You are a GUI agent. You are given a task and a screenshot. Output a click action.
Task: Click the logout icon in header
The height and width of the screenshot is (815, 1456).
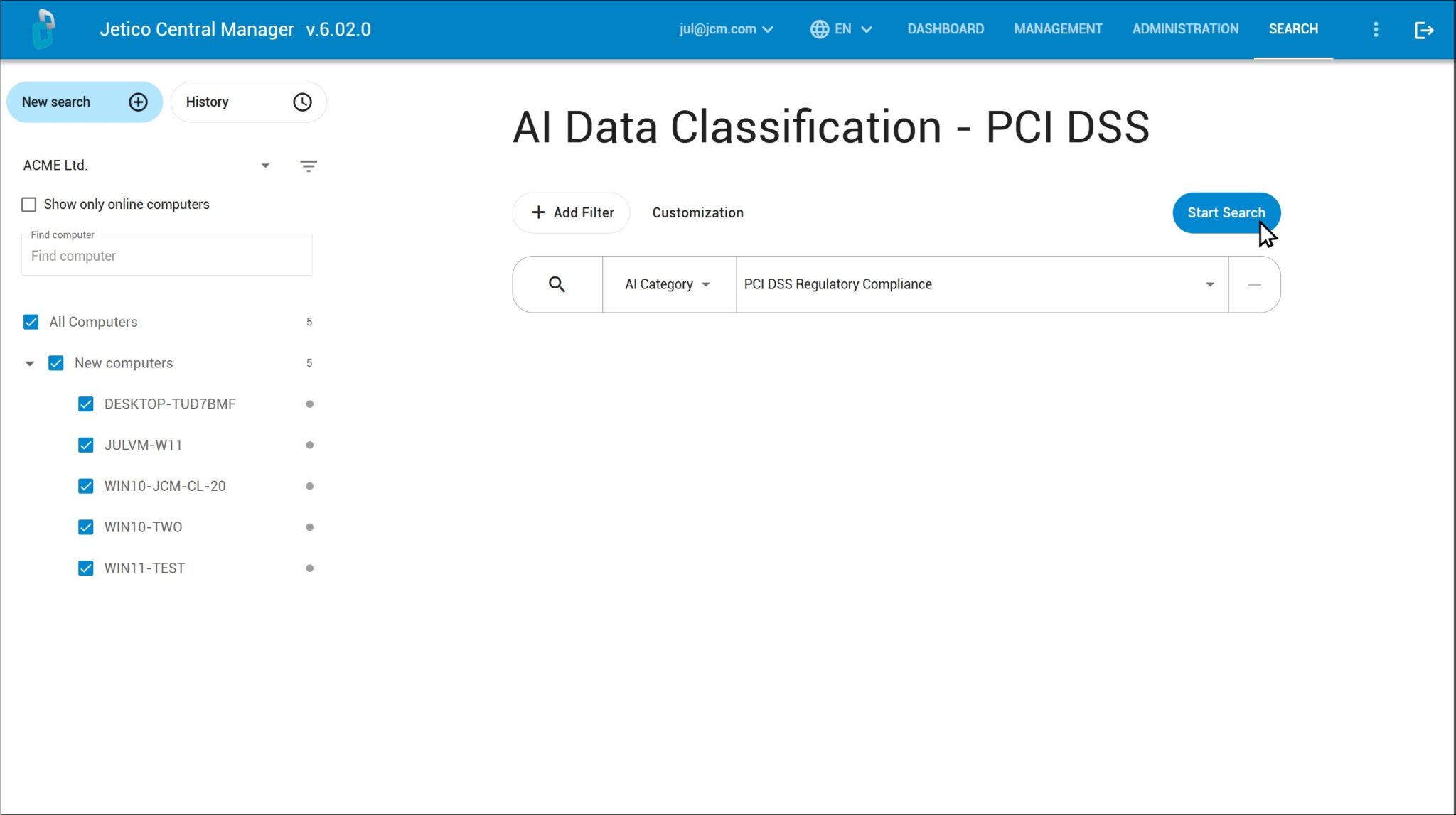(x=1424, y=30)
